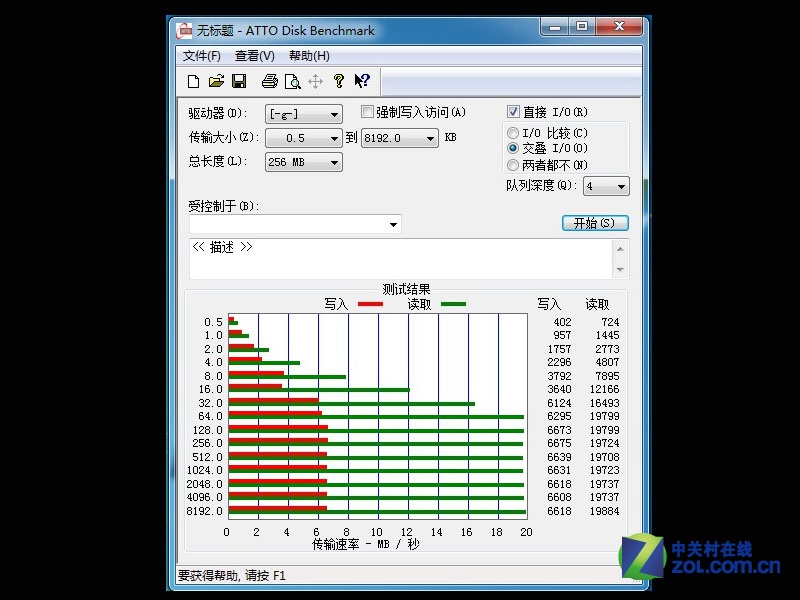The height and width of the screenshot is (600, 800).
Task: Open the 驱动器 drive dropdown
Action: click(334, 115)
